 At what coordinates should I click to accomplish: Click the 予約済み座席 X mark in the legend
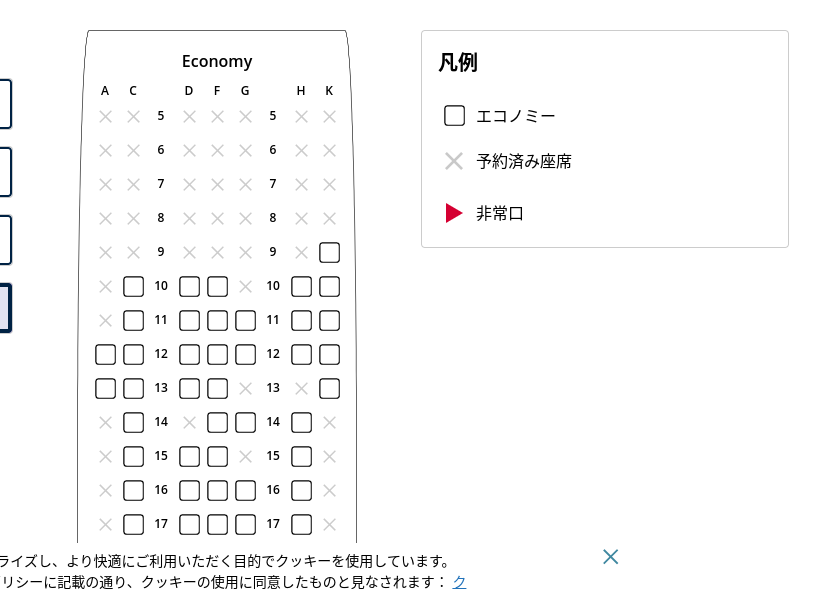tap(454, 161)
